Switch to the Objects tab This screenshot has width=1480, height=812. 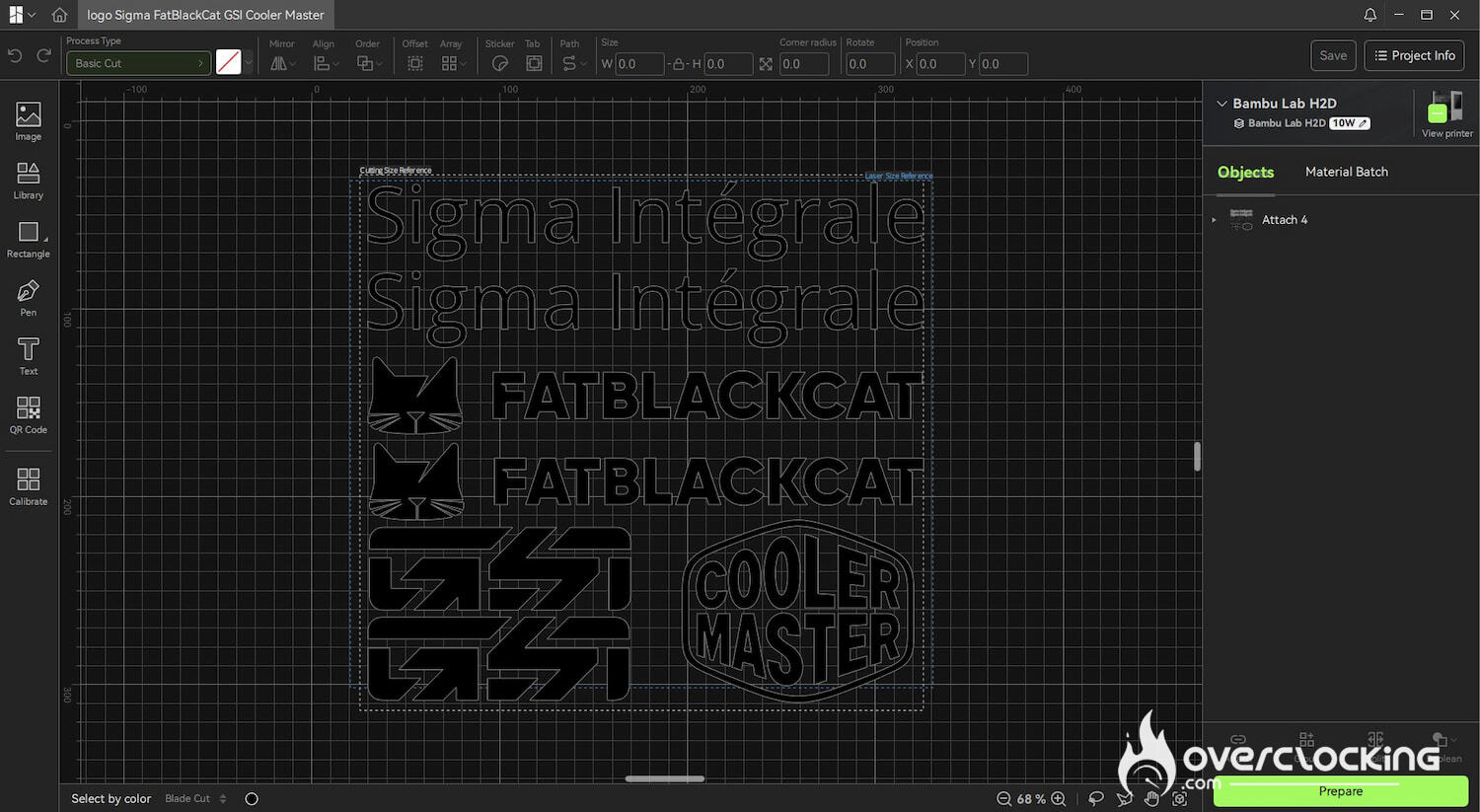[x=1245, y=172]
